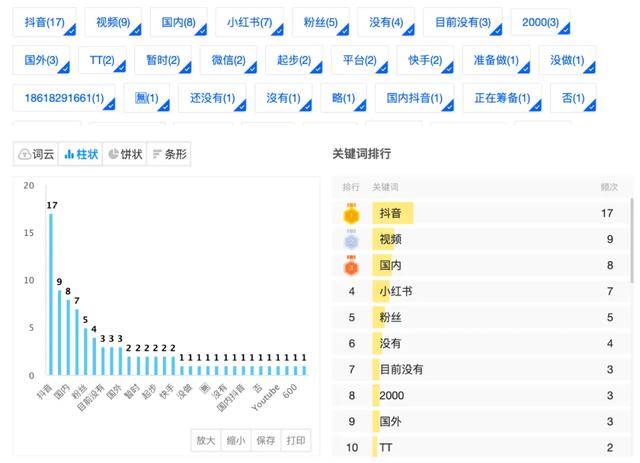
Task: Toggle the 沒有(1) keyword chip
Action: (283, 98)
